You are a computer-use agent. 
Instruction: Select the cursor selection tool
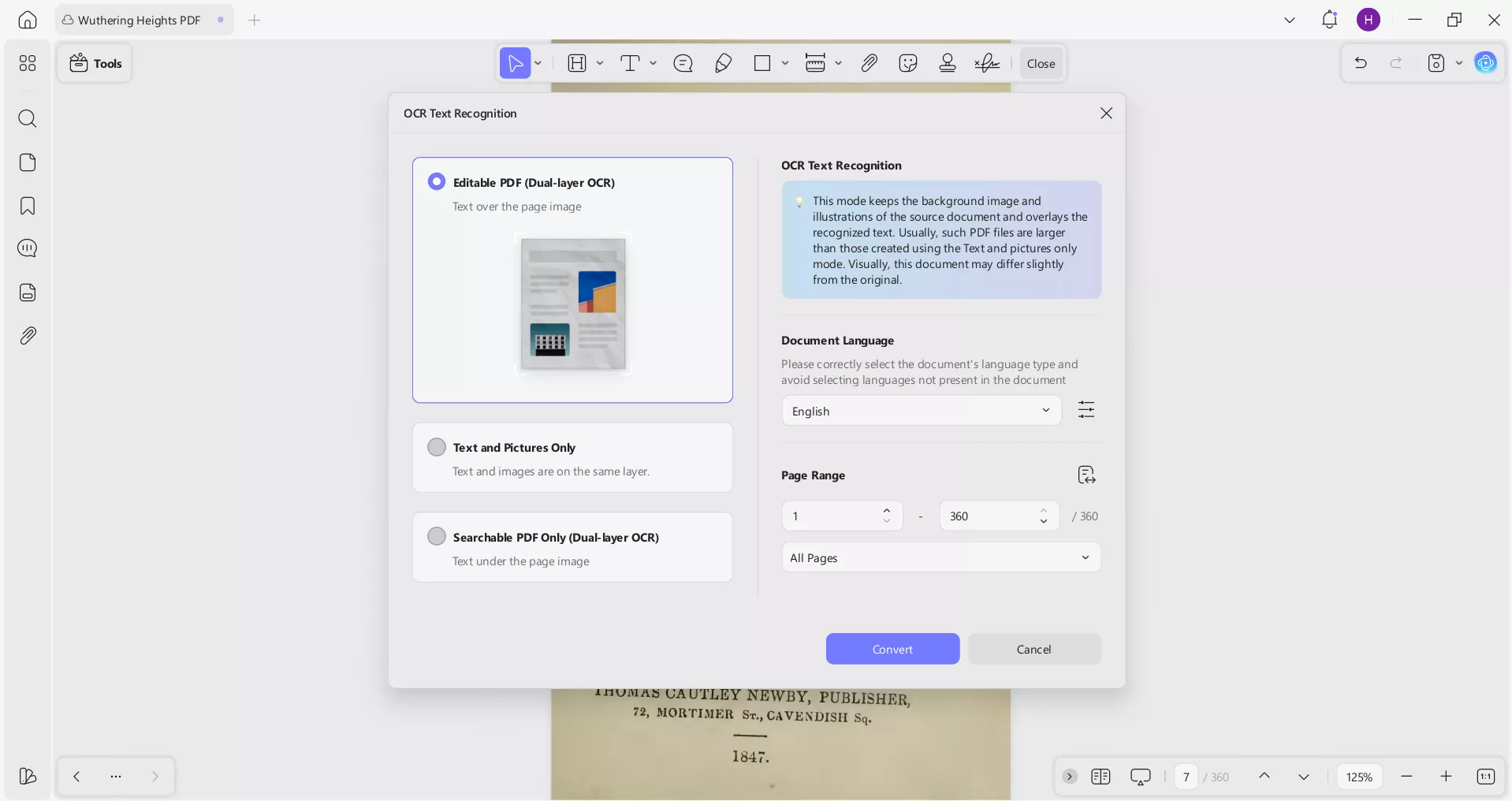pyautogui.click(x=515, y=63)
